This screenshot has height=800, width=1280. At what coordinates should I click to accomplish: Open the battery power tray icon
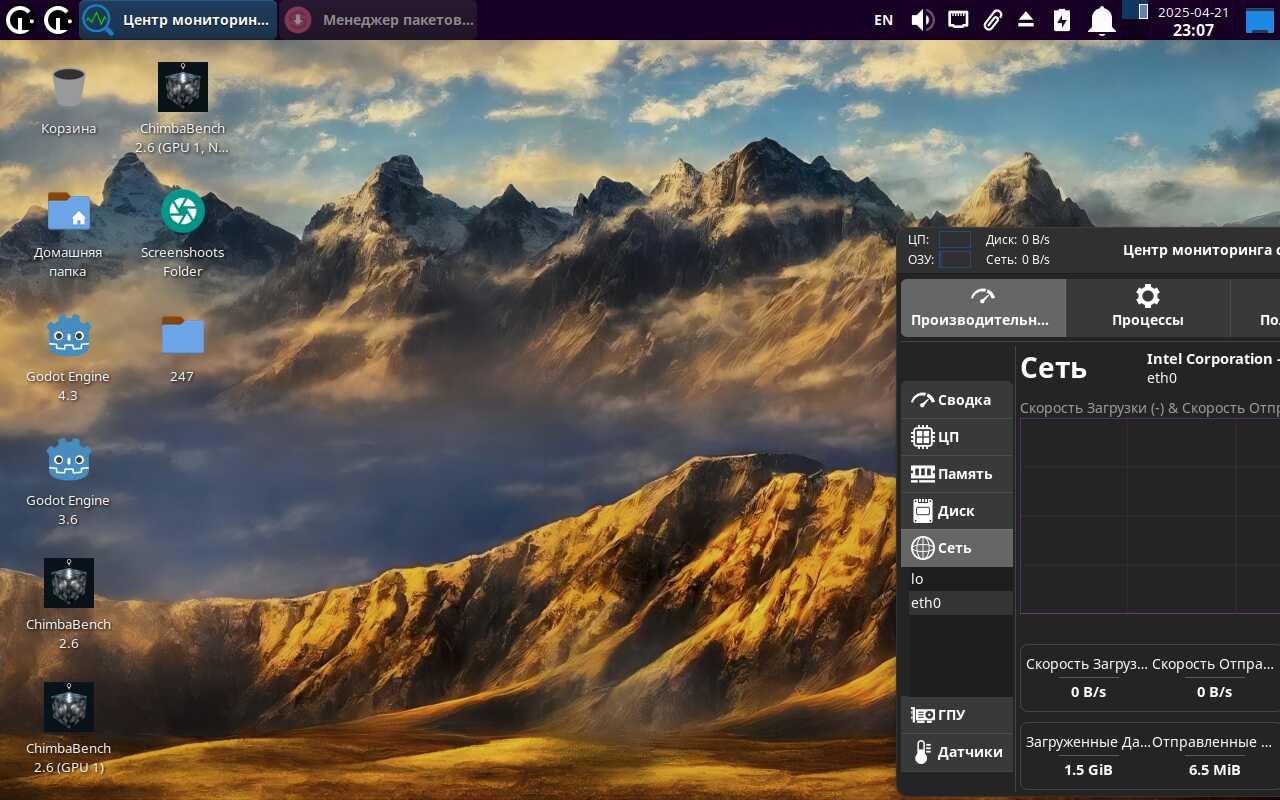click(x=1062, y=19)
